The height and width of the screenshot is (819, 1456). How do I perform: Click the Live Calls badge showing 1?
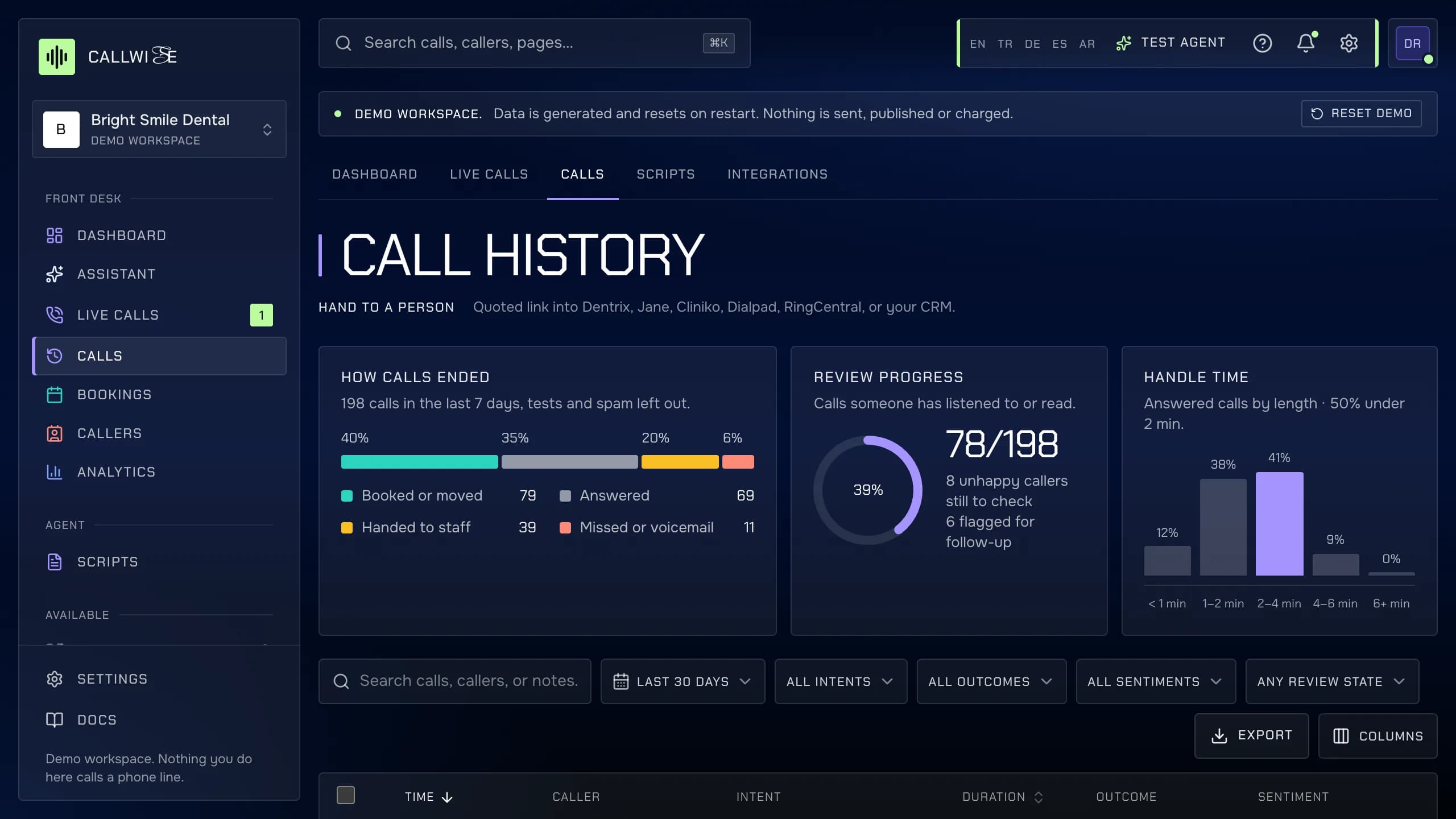pyautogui.click(x=262, y=315)
